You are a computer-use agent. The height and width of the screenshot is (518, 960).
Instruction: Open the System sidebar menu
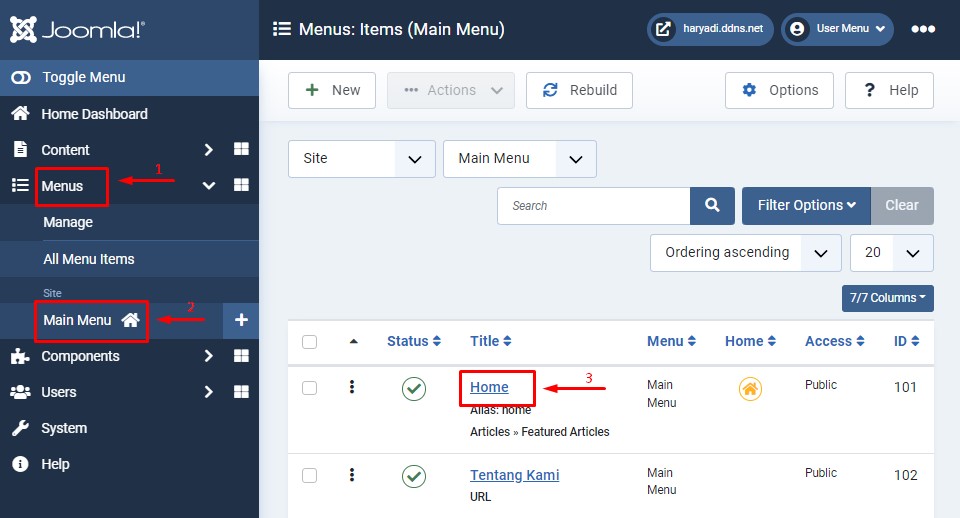tap(64, 428)
